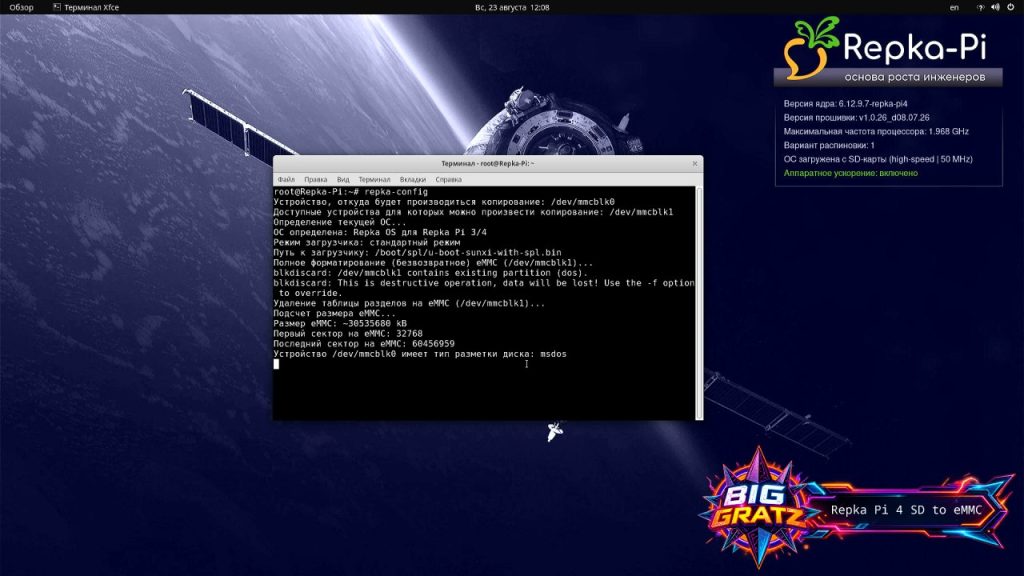
Task: Click the terminal cursor block on the last line
Action: pyautogui.click(x=276, y=364)
